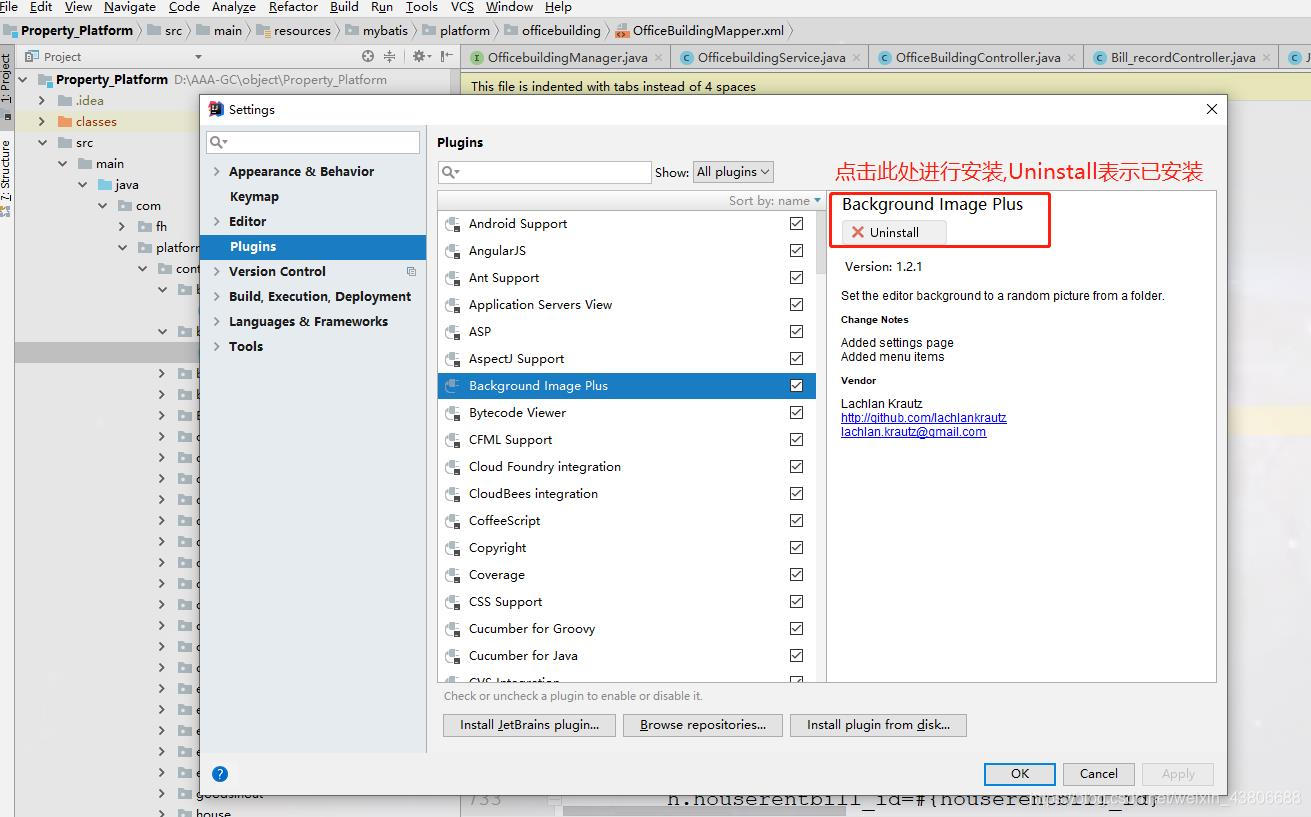Open the Sort by name dropdown

pos(775,201)
